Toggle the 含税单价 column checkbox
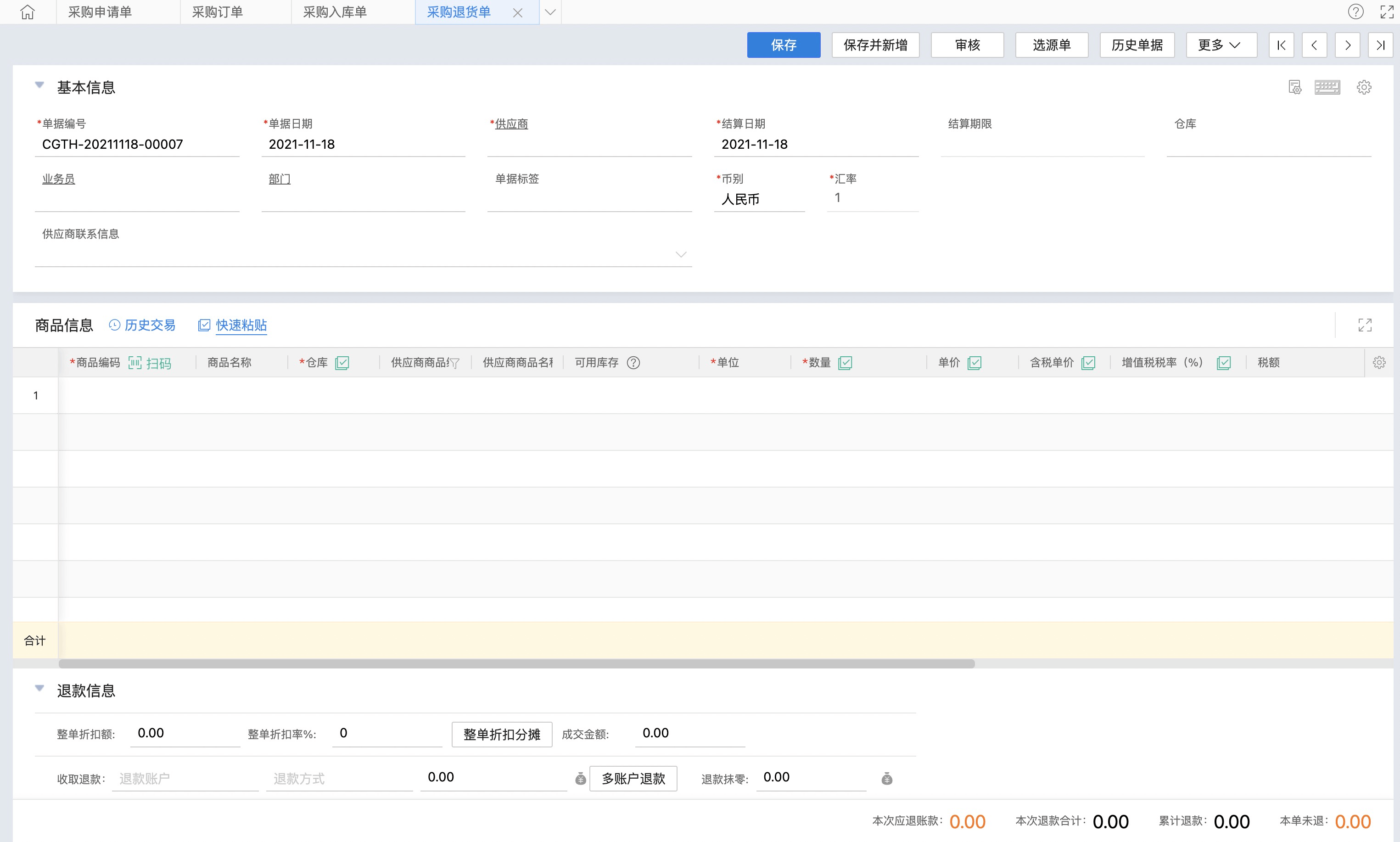The image size is (1400, 842). click(x=1088, y=363)
